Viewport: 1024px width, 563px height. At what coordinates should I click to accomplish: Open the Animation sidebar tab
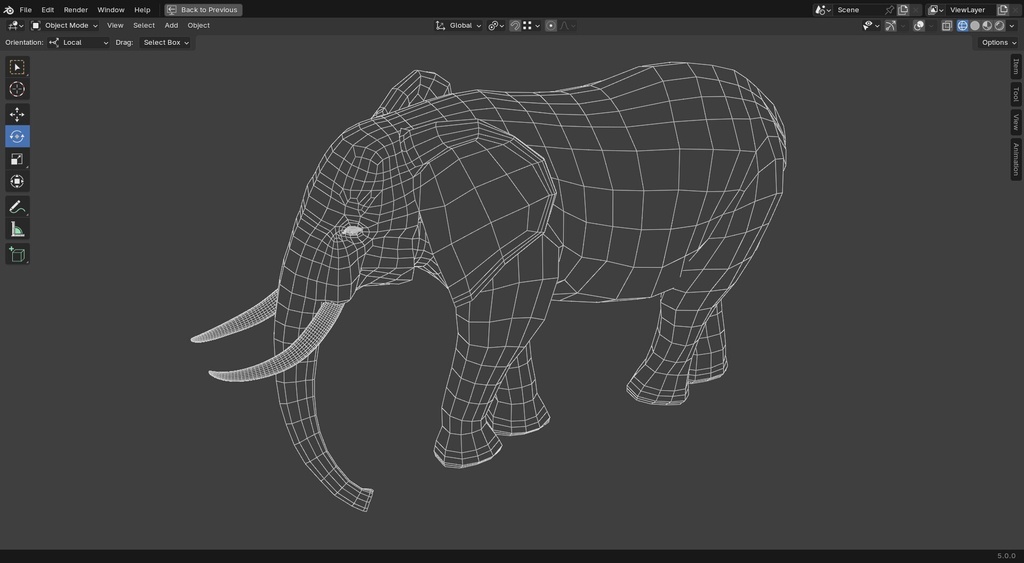1016,159
